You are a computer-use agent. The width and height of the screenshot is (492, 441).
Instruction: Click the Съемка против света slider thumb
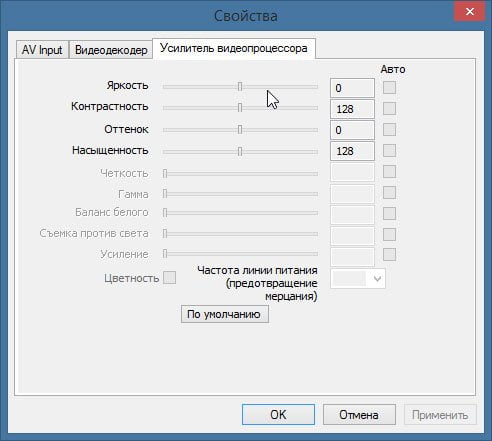click(165, 234)
